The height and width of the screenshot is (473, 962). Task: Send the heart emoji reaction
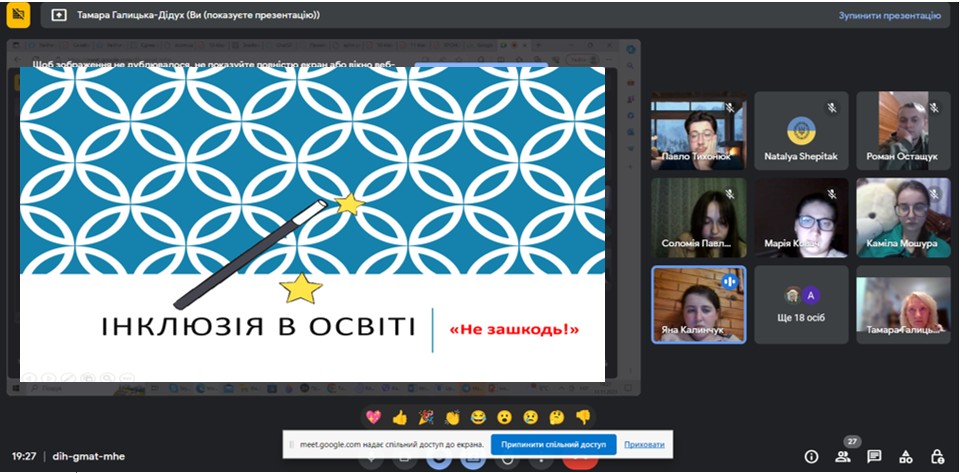point(373,417)
